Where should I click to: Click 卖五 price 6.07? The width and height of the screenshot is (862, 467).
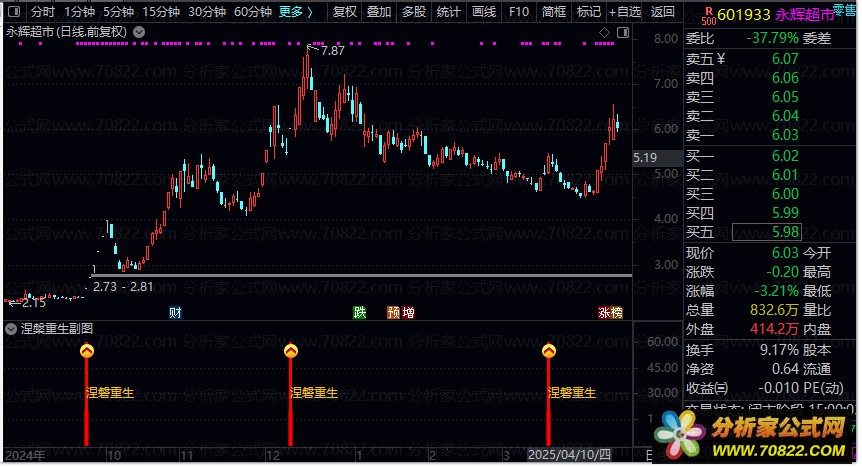[785, 59]
